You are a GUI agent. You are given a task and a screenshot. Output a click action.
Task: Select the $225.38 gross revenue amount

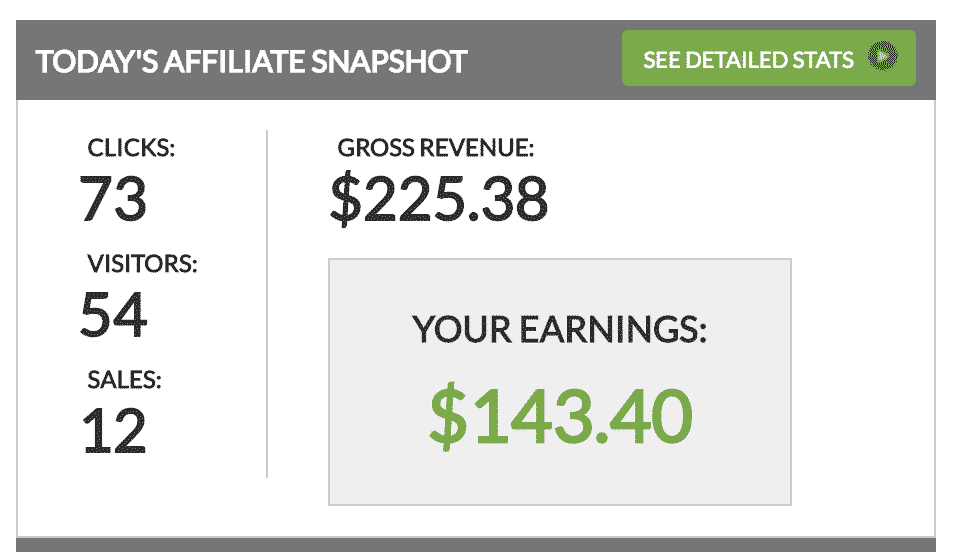pyautogui.click(x=439, y=199)
